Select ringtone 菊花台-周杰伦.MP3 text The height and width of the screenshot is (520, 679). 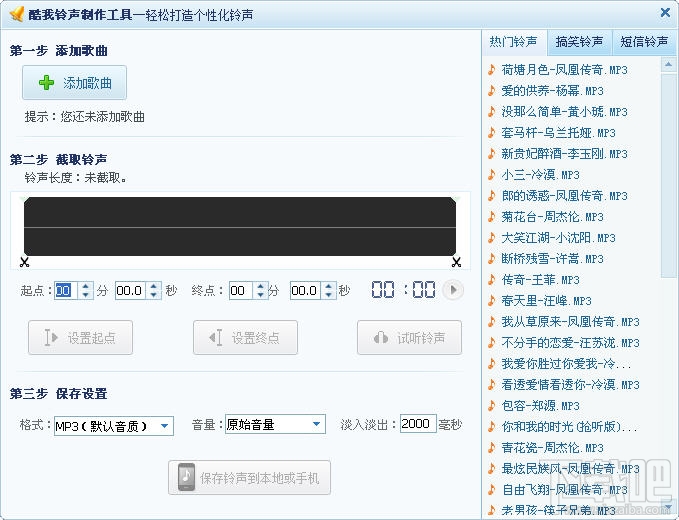coord(552,216)
